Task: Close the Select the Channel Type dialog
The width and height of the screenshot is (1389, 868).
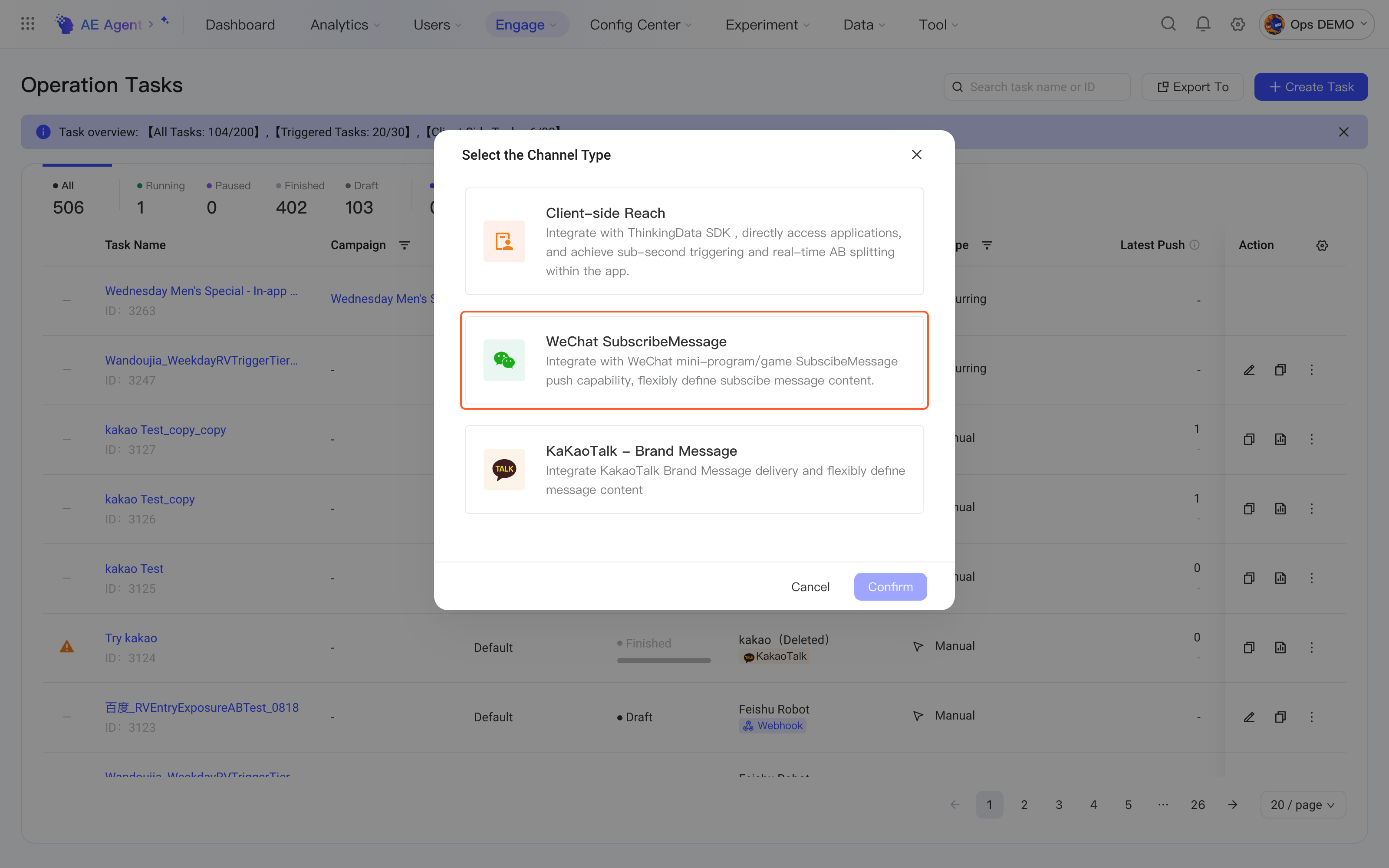Action: pyautogui.click(x=917, y=155)
